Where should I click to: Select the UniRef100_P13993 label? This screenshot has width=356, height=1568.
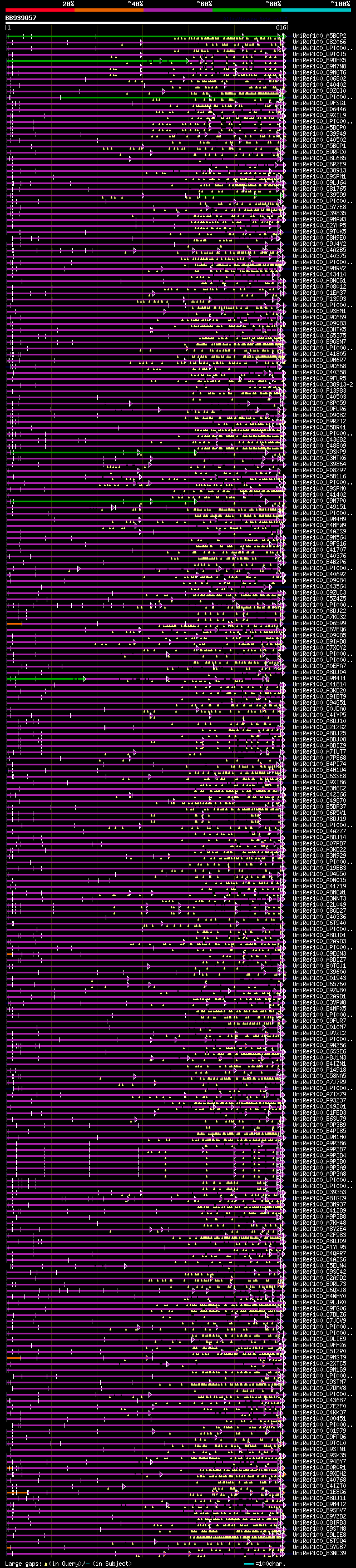pos(319,299)
